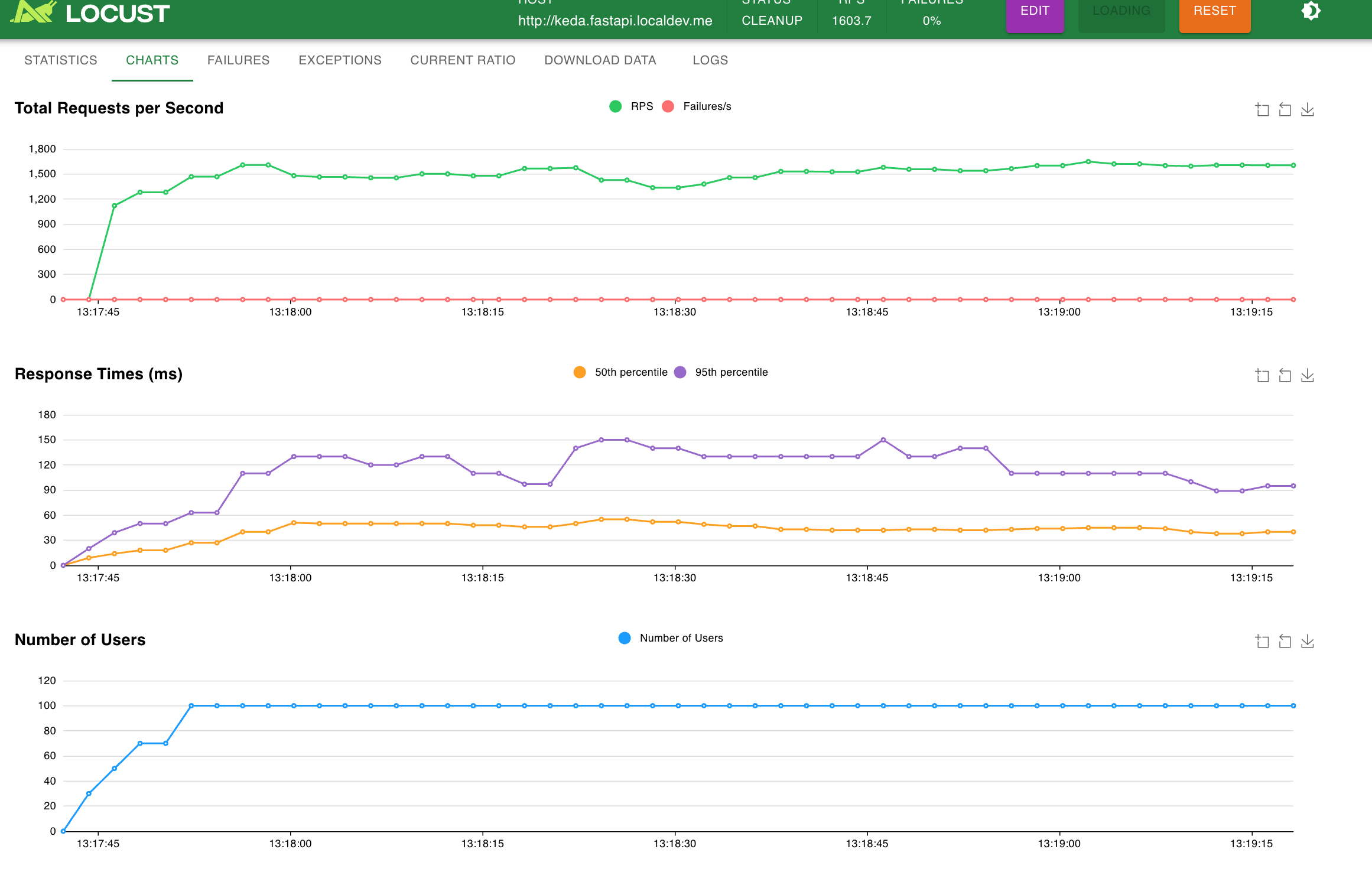Screen dimensions: 1372x872
Task: Click the 1,800 axis label on requests chart
Action: tap(43, 149)
